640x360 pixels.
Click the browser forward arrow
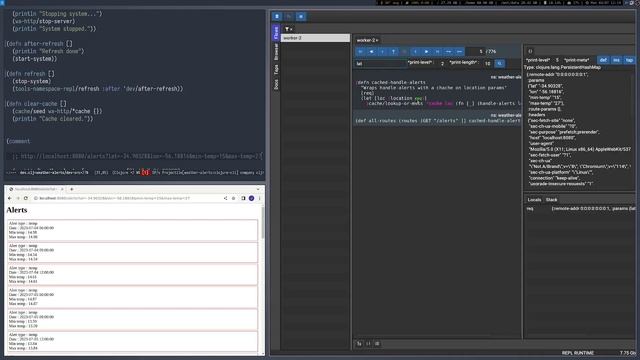(x=18, y=198)
